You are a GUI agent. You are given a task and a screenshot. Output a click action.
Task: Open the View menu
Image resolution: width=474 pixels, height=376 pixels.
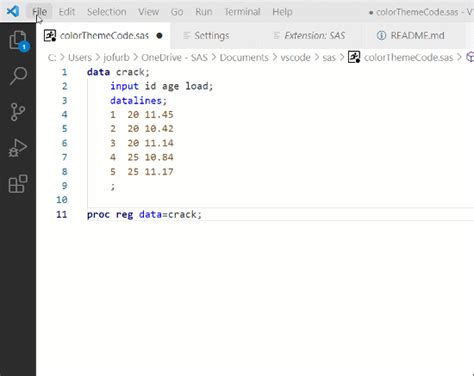click(x=149, y=12)
